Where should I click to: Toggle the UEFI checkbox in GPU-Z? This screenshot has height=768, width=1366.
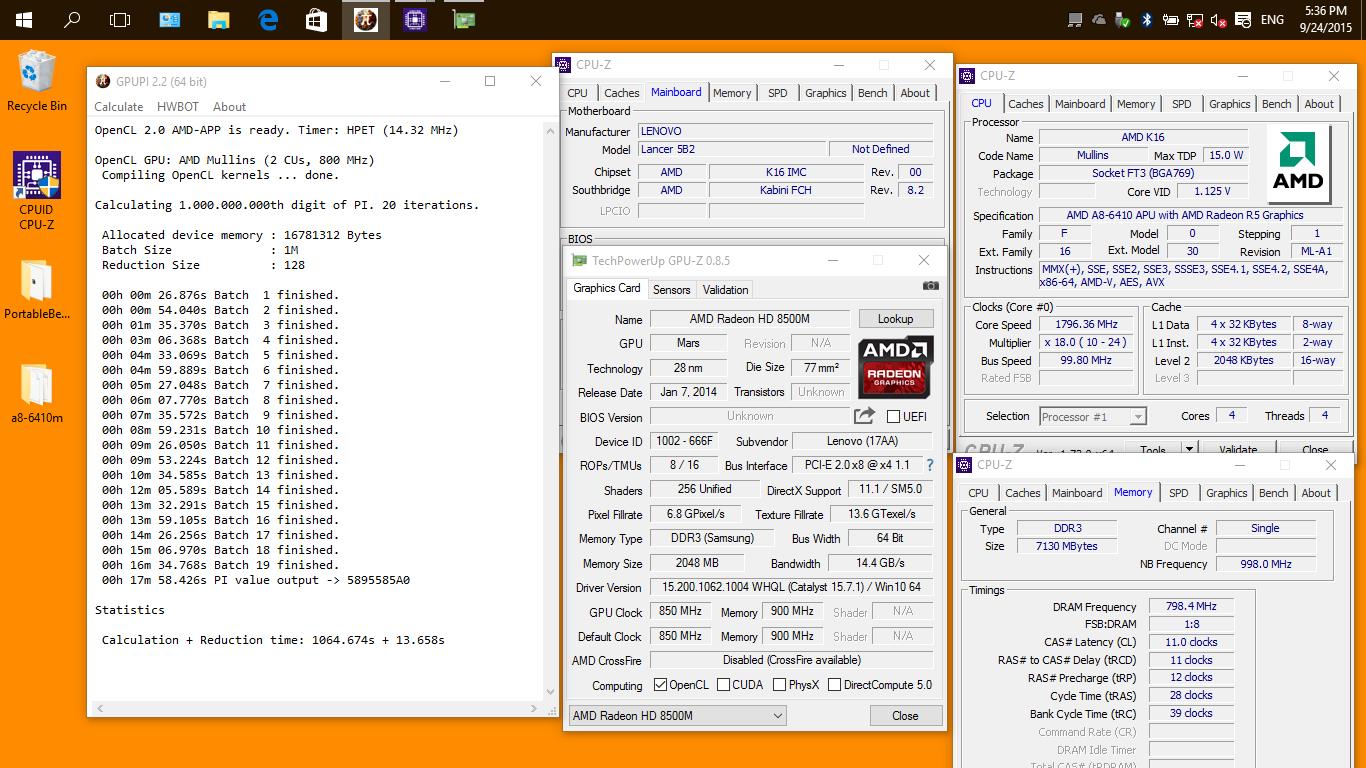coord(893,417)
